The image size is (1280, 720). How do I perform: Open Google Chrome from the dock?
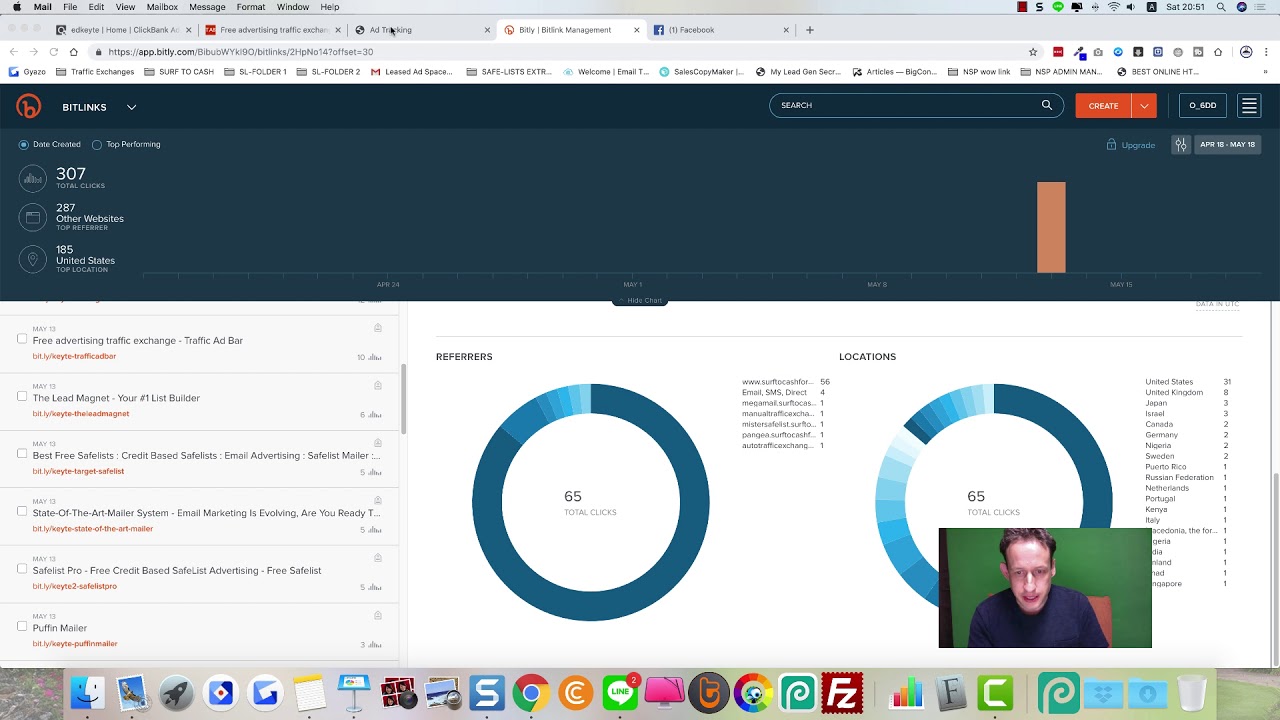click(531, 693)
